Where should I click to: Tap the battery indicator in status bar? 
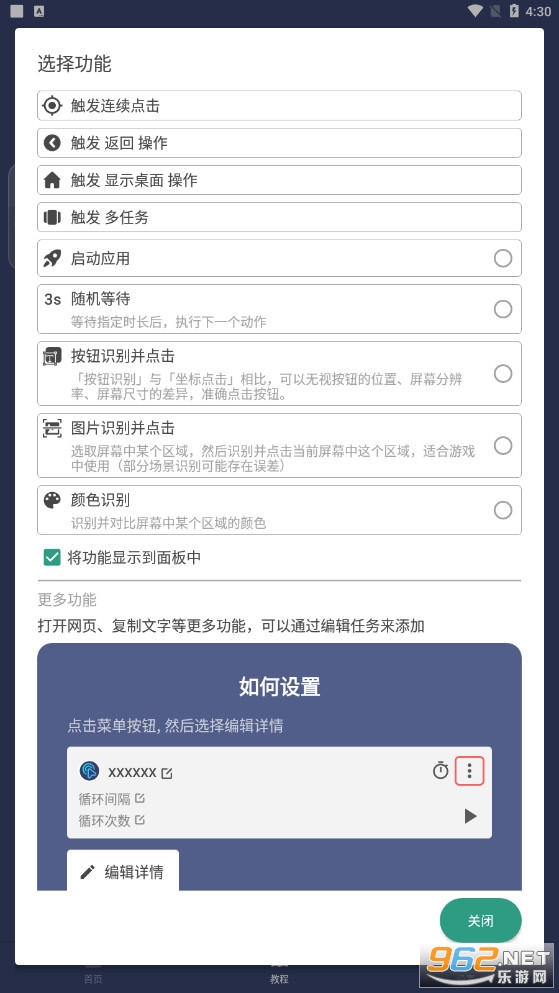tap(514, 11)
